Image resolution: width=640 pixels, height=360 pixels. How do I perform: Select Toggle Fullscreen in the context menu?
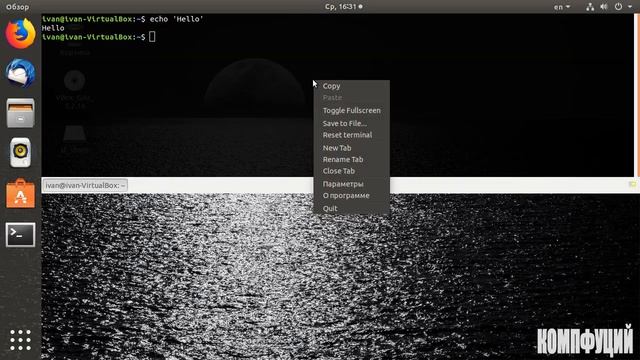[x=351, y=111]
